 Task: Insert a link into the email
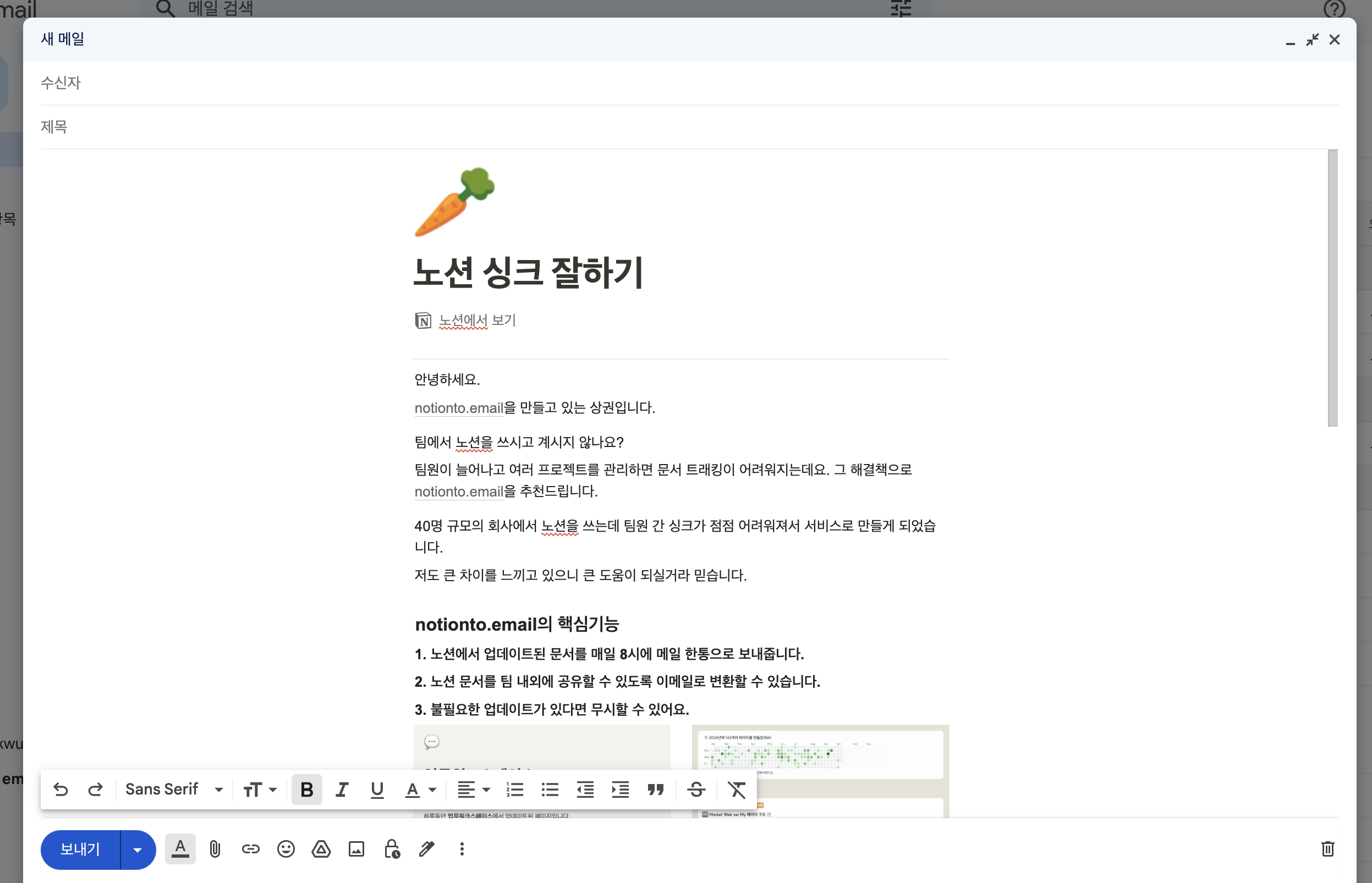251,848
